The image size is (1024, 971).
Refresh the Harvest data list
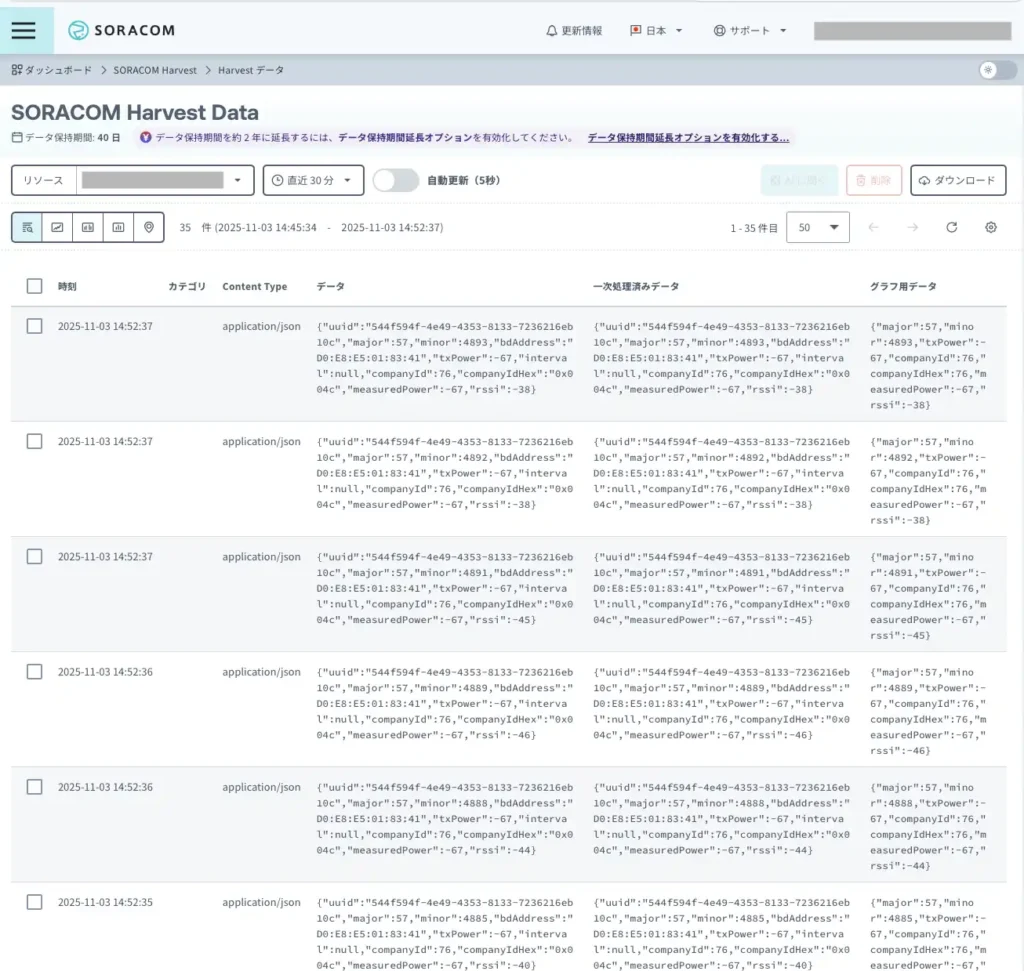click(952, 227)
